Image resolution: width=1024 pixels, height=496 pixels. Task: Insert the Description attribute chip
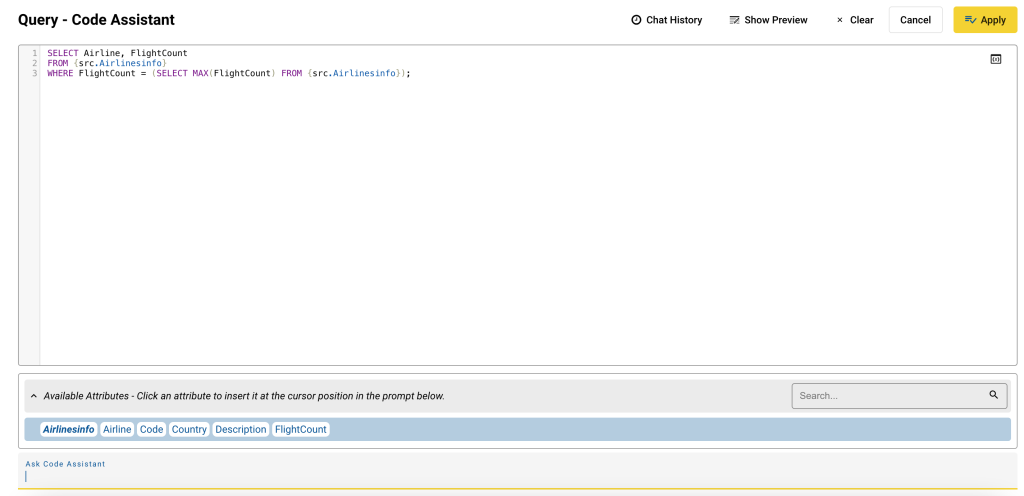[241, 429]
